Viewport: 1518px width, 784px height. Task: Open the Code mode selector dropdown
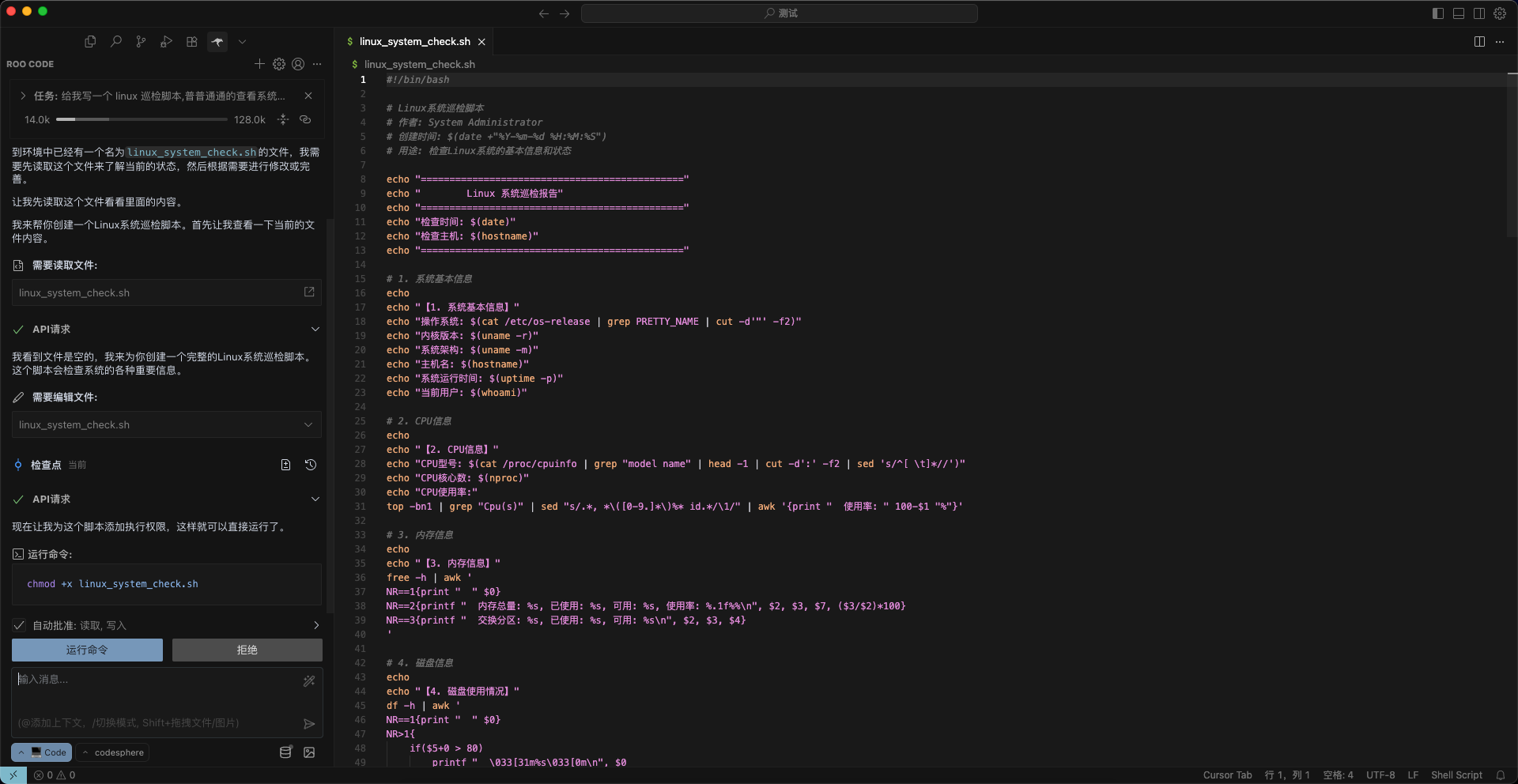coord(42,752)
